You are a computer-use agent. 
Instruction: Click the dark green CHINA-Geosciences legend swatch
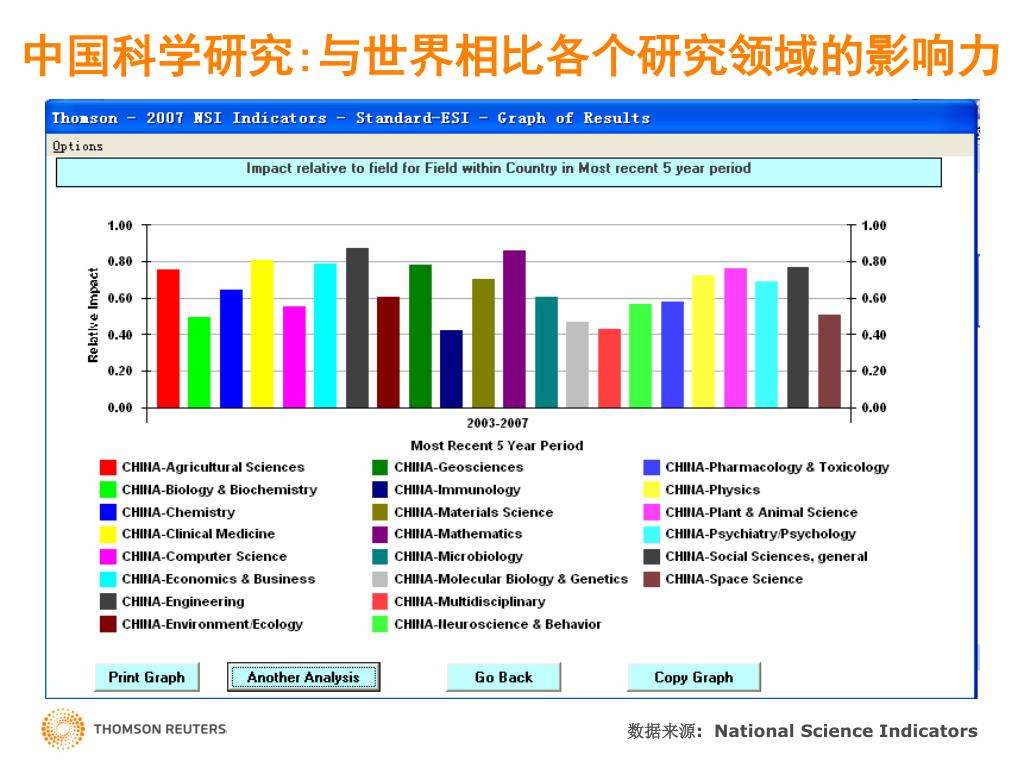pos(380,467)
